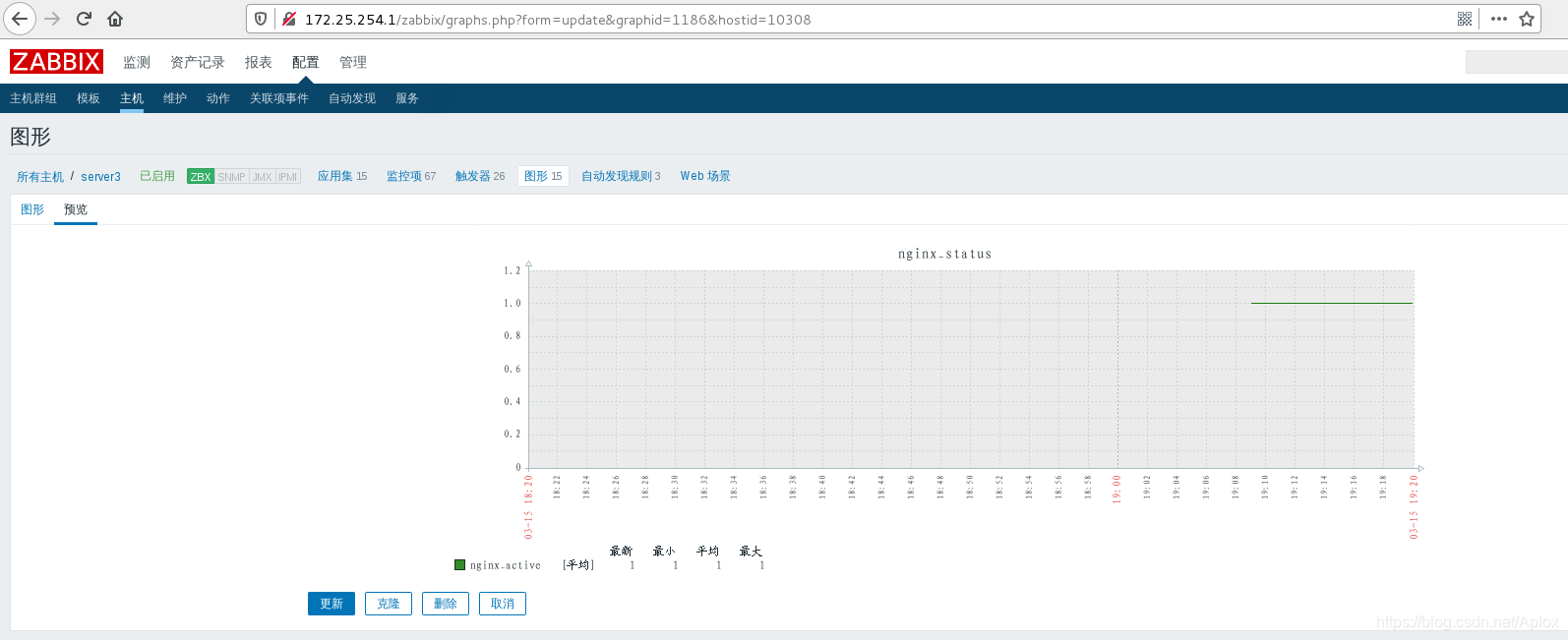Switch to the 图形 form tab

(32, 209)
